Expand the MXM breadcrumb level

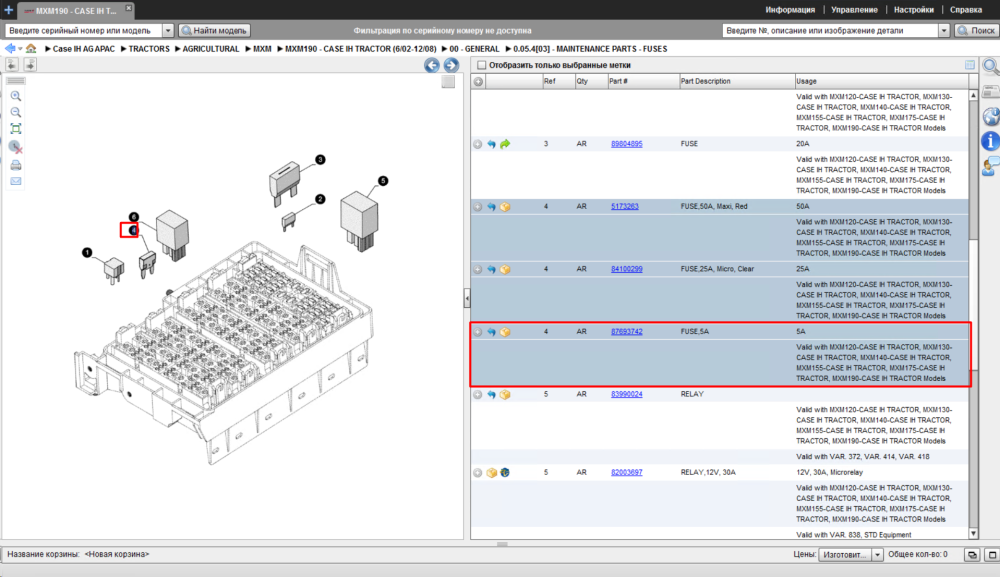[248, 48]
